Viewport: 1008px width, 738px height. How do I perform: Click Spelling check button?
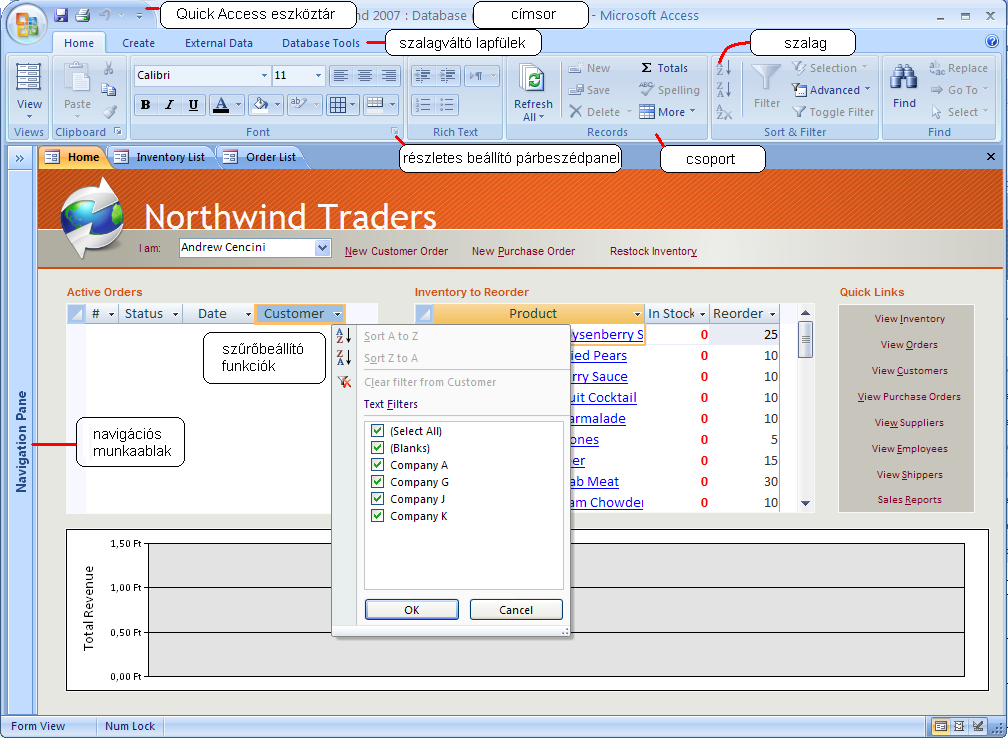click(x=669, y=90)
